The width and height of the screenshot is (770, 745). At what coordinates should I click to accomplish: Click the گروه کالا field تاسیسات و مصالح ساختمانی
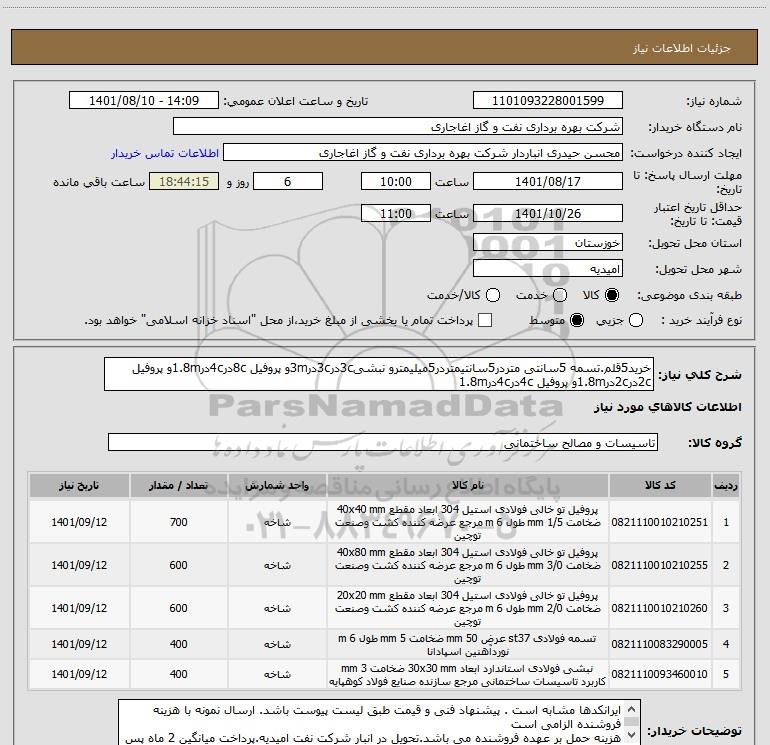(383, 442)
